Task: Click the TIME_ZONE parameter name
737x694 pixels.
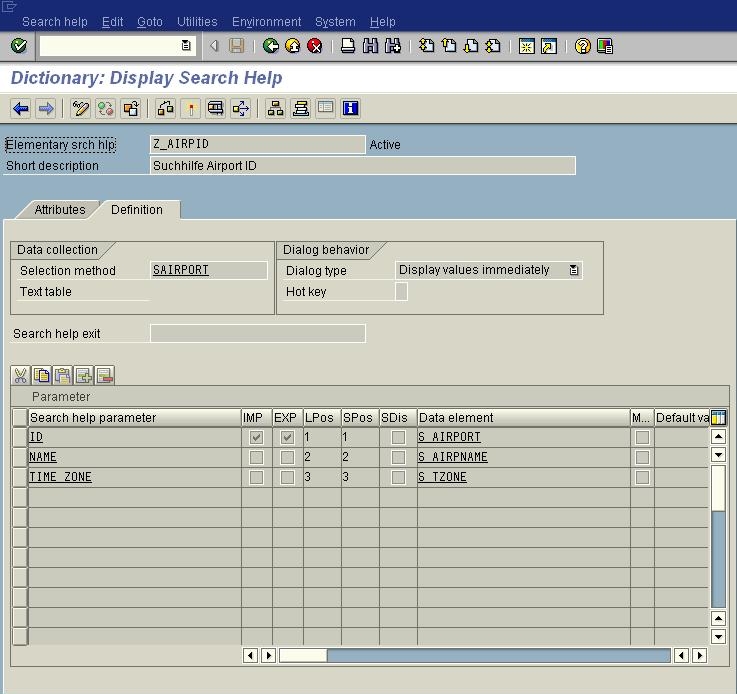Action: (60, 477)
